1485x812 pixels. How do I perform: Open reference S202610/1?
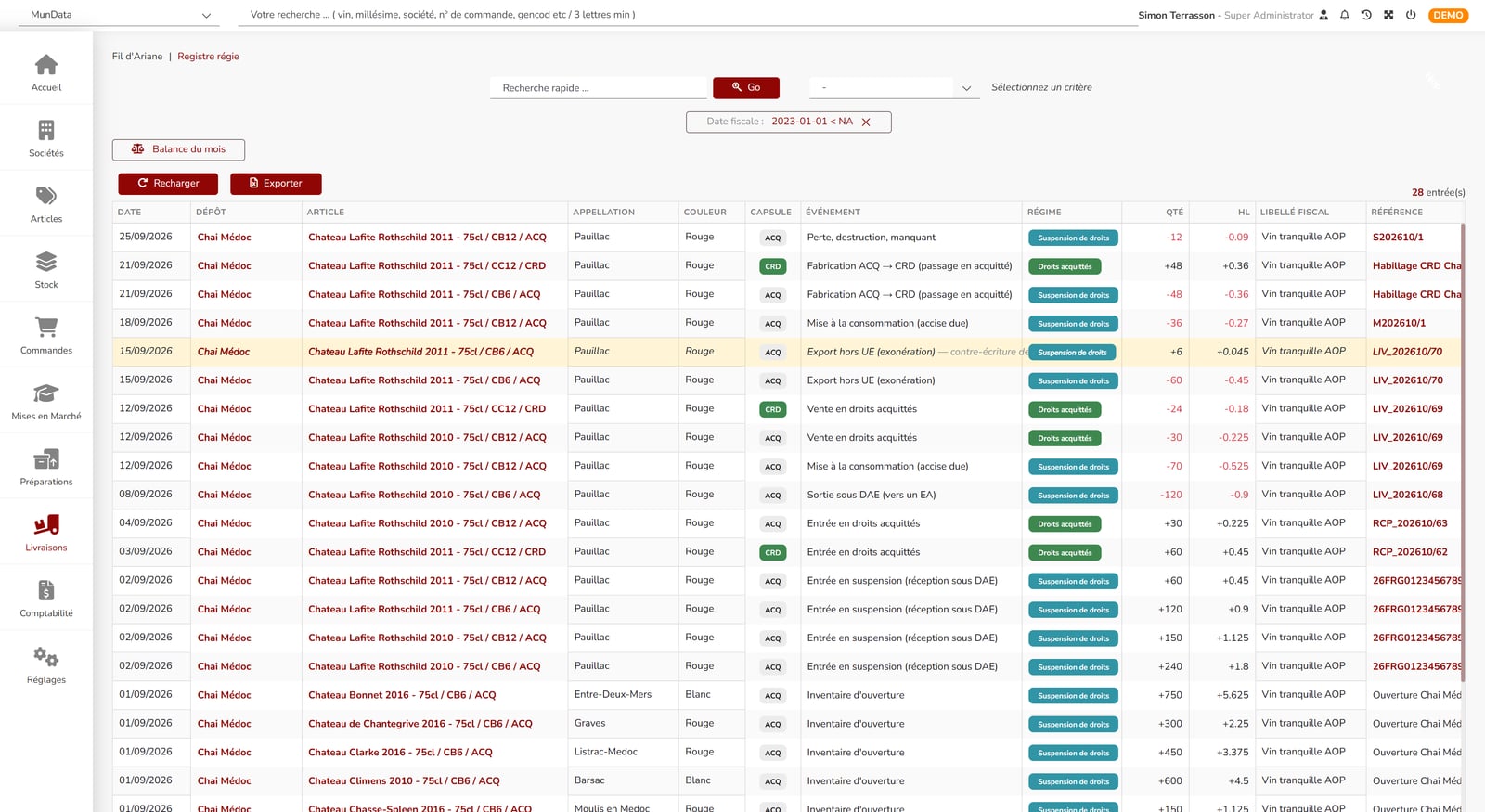click(1398, 238)
